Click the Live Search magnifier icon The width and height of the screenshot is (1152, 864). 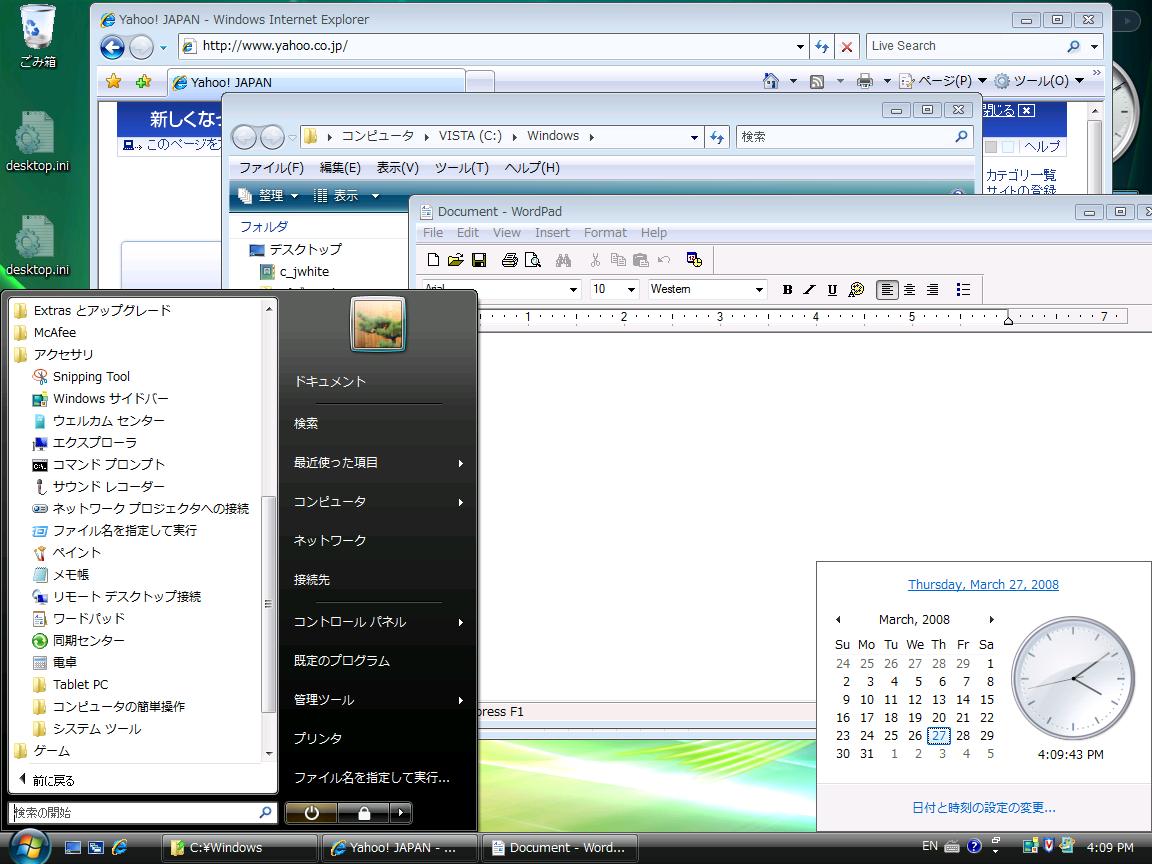tap(1073, 46)
